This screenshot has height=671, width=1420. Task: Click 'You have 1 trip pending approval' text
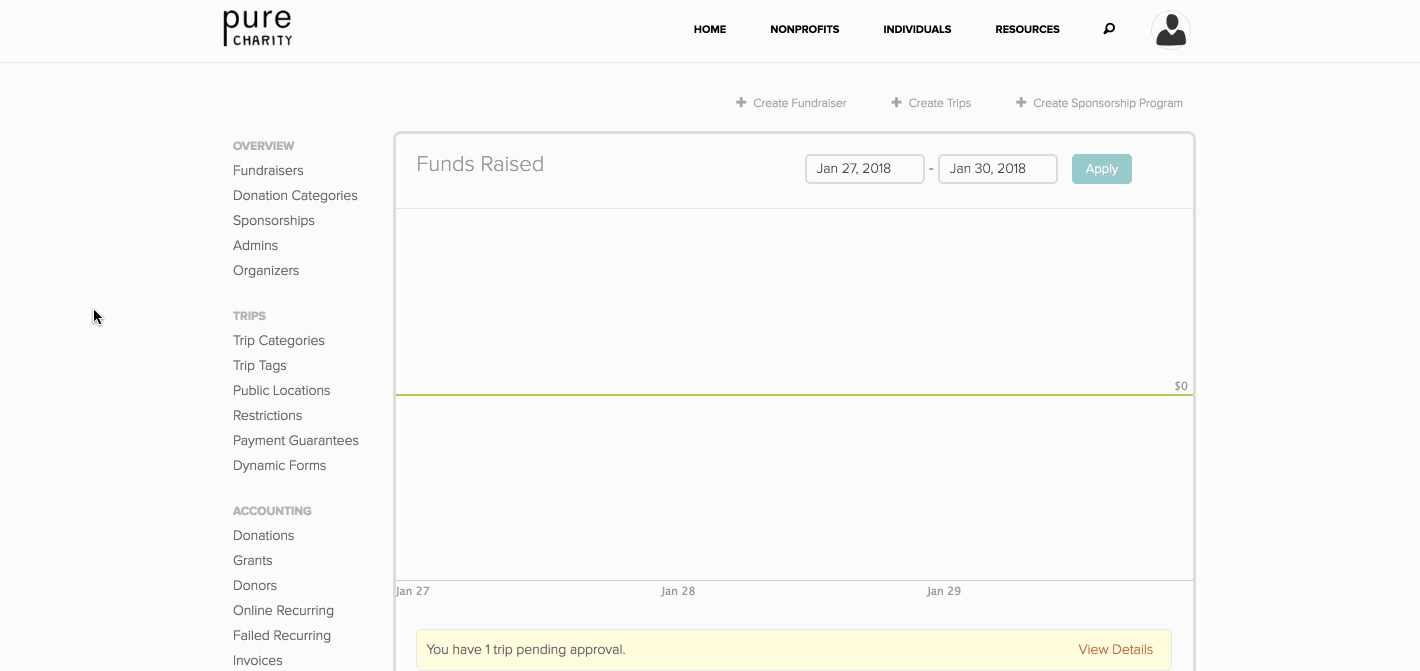pyautogui.click(x=526, y=649)
